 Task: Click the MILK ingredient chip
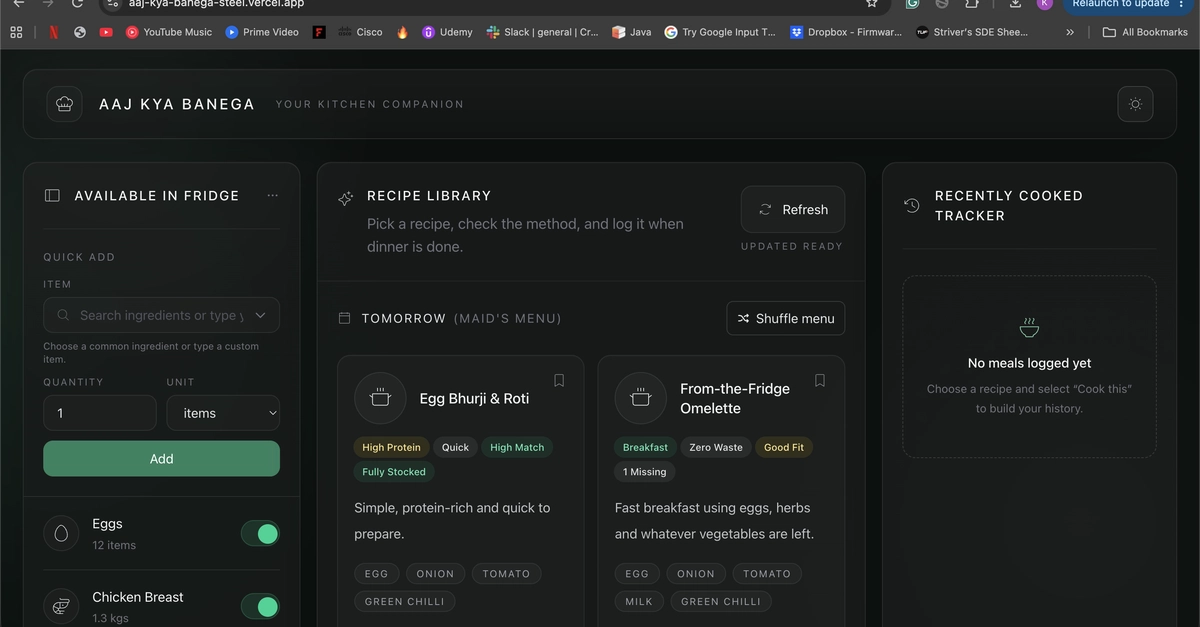639,601
